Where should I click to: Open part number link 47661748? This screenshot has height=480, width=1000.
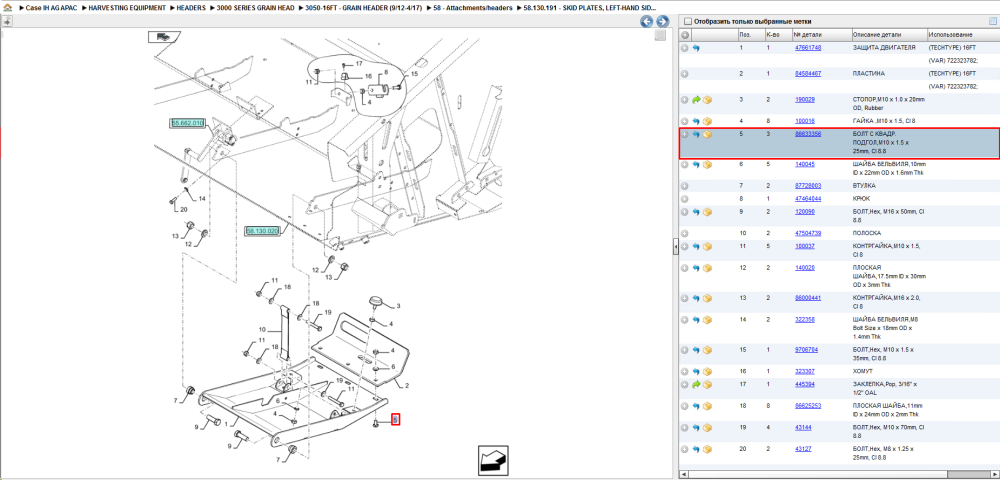click(x=807, y=48)
